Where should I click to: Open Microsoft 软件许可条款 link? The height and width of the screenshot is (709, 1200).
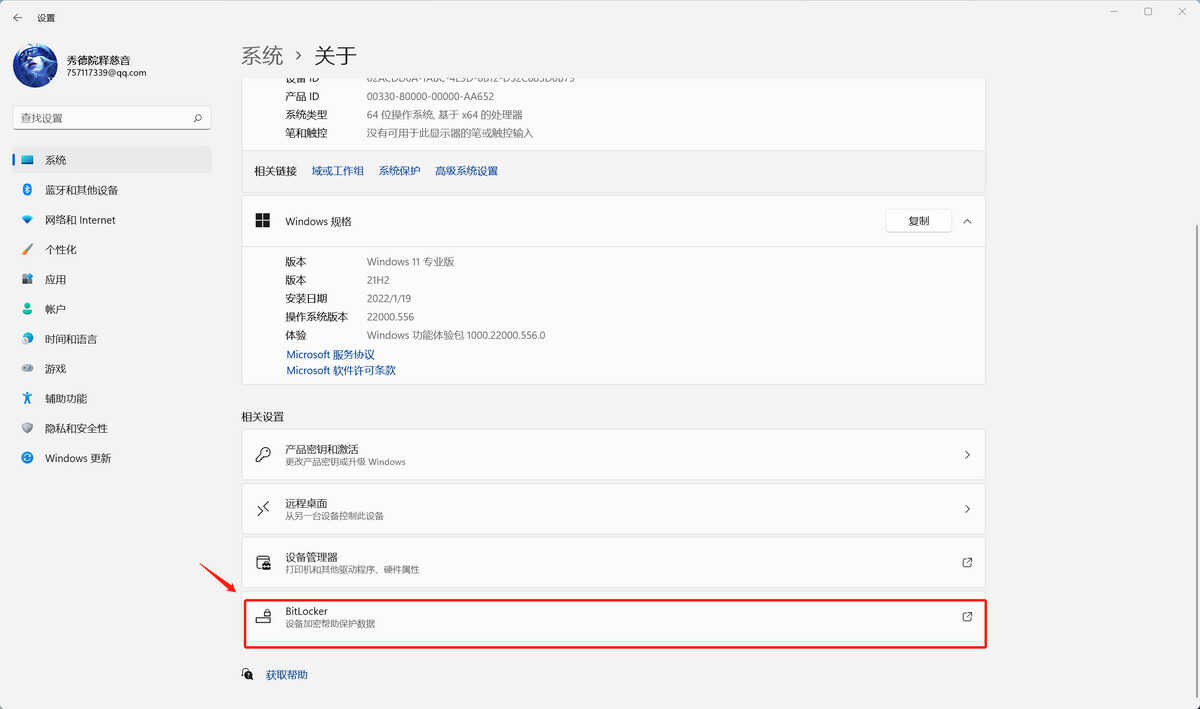tap(341, 370)
